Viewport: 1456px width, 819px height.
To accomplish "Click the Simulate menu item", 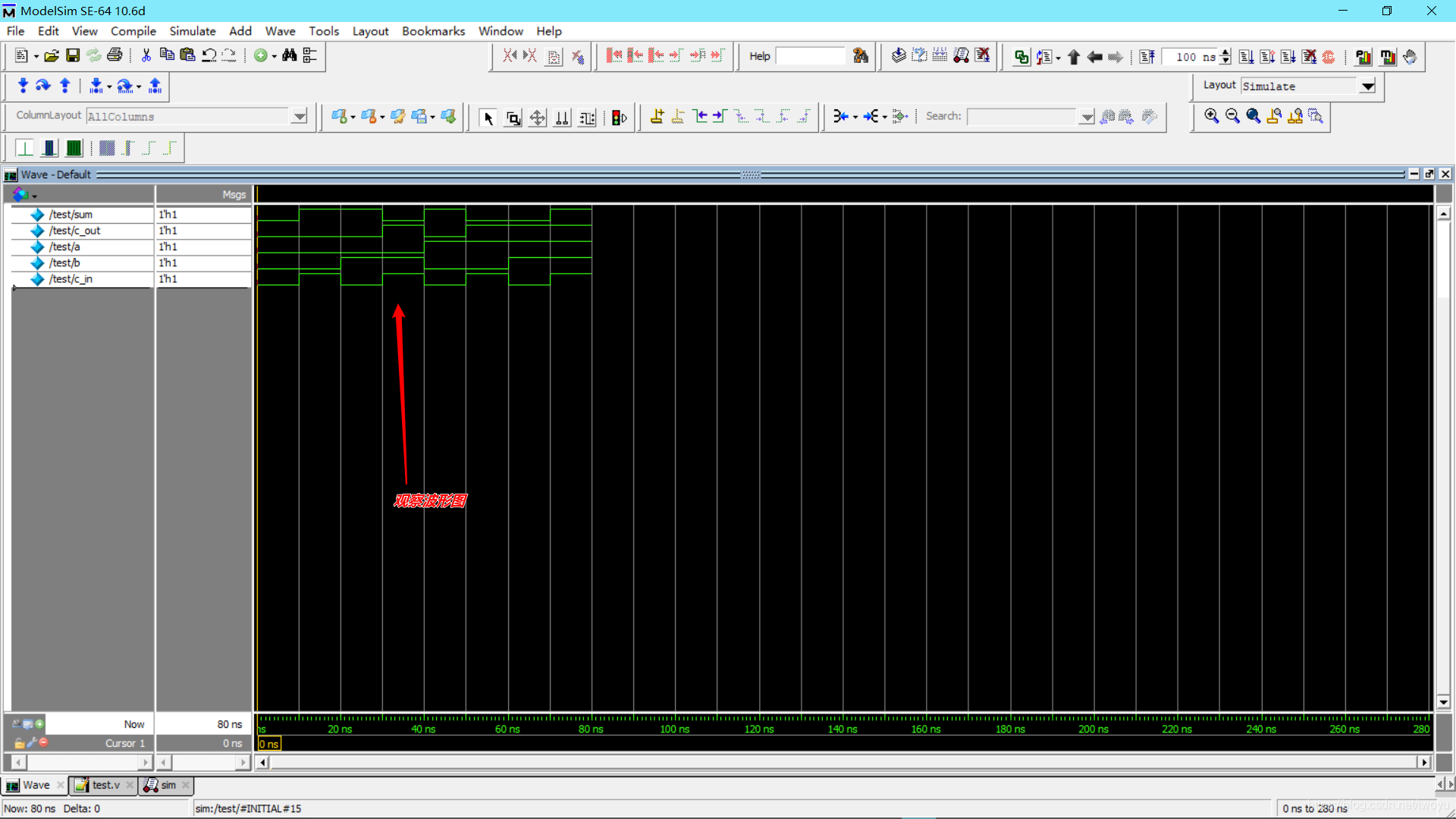I will click(192, 31).
